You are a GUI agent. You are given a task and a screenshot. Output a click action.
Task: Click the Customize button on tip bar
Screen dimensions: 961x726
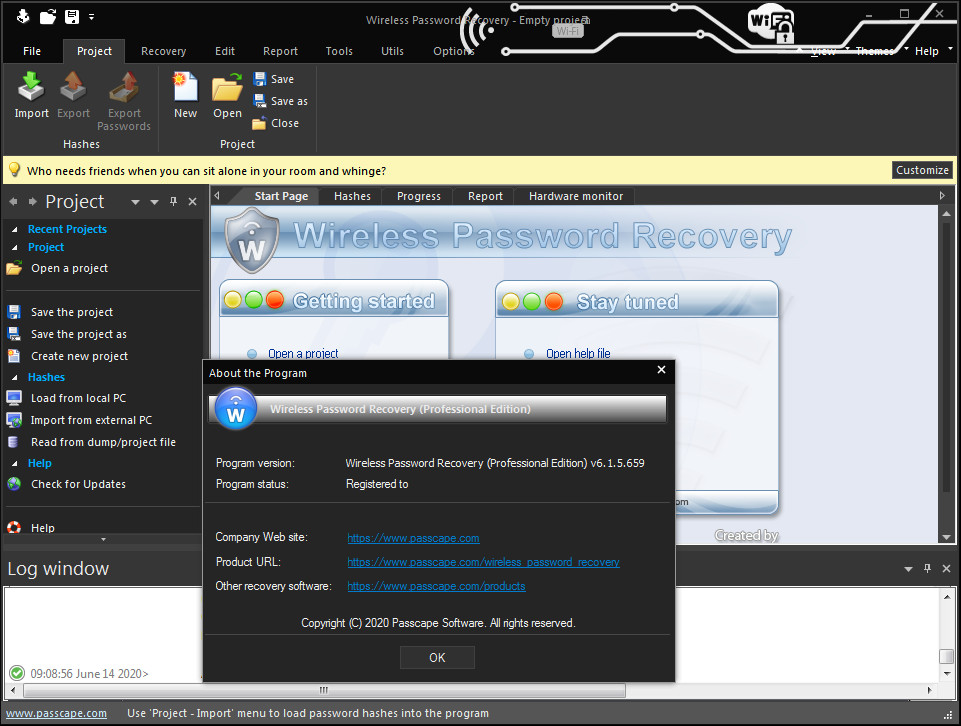tap(922, 170)
